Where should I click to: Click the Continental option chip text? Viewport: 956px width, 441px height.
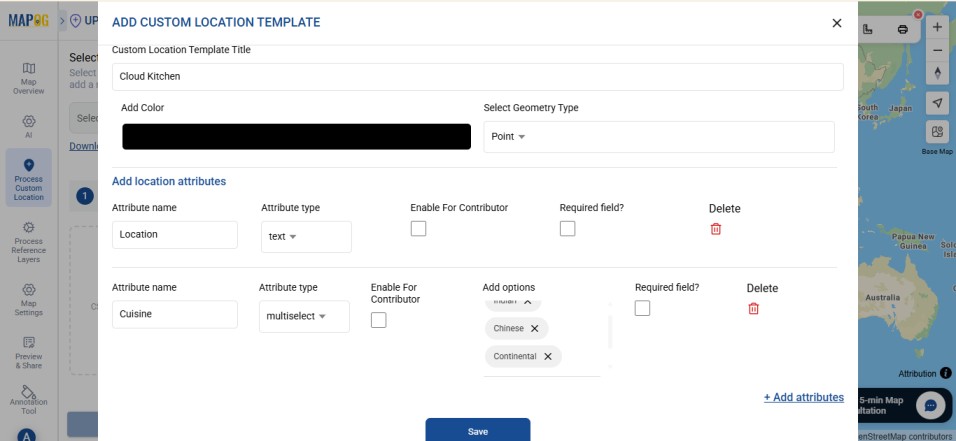515,356
